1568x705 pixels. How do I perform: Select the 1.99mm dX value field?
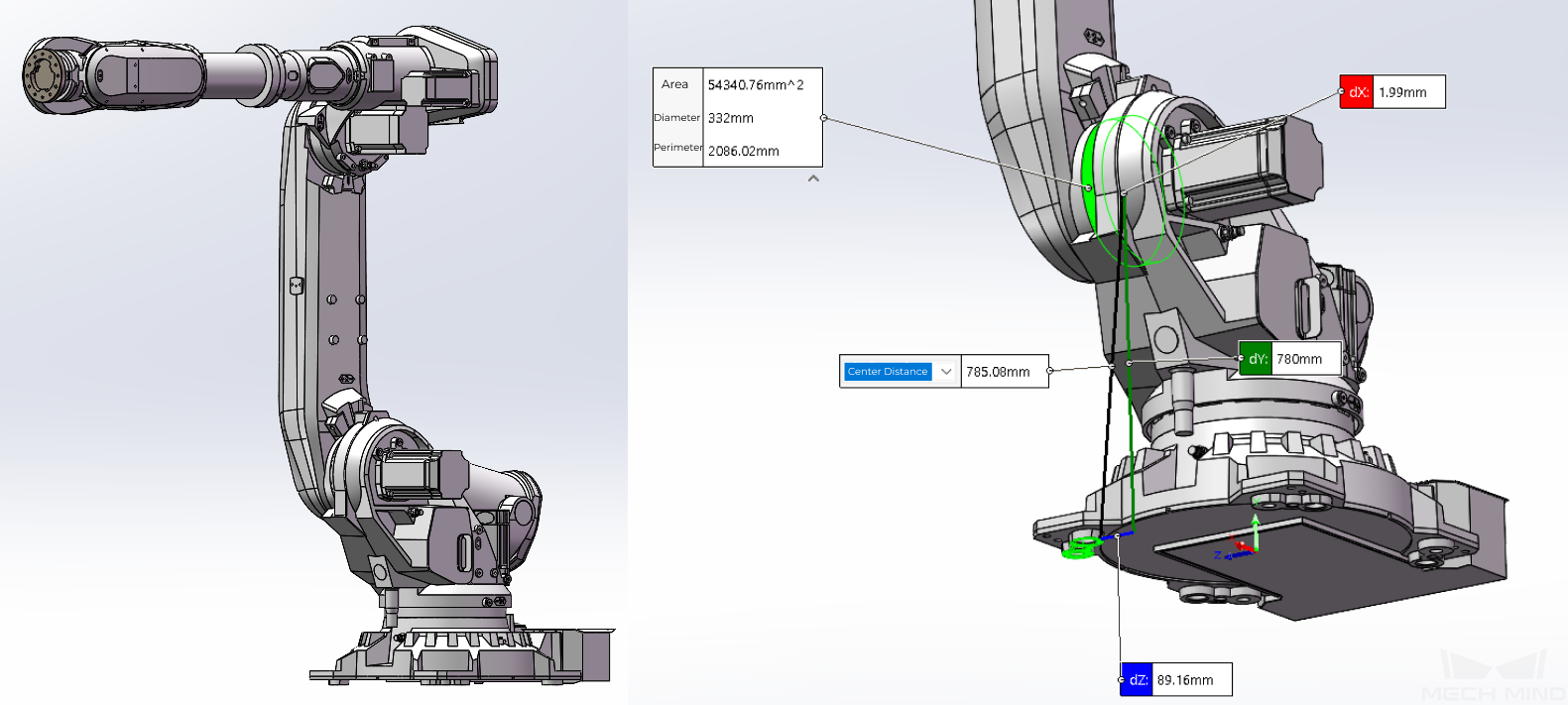coord(1408,92)
